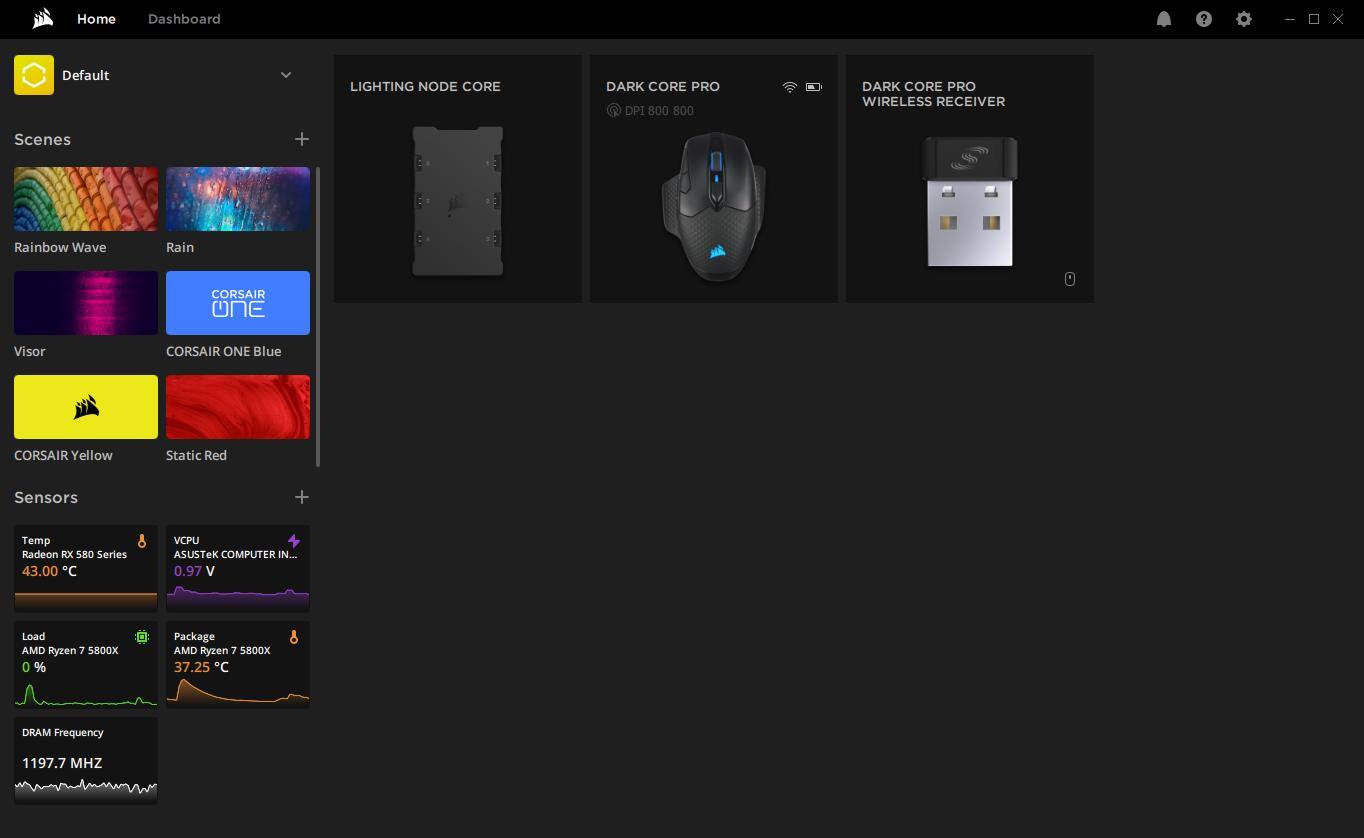Add a new sensor with plus icon
This screenshot has height=838, width=1364.
point(301,497)
